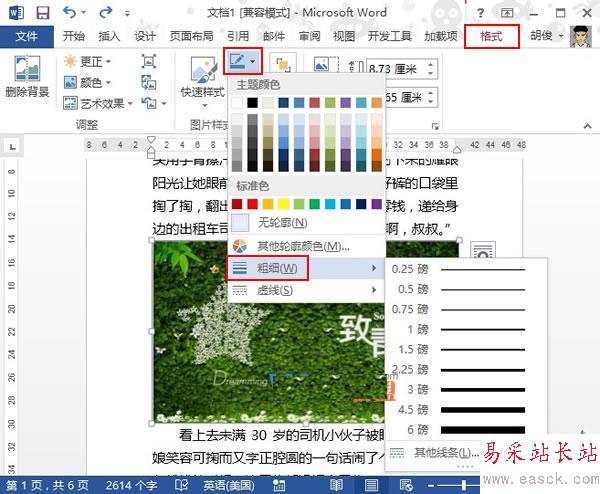Image resolution: width=600 pixels, height=494 pixels.
Task: Switch to Read Mode view icon
Action: click(336, 485)
